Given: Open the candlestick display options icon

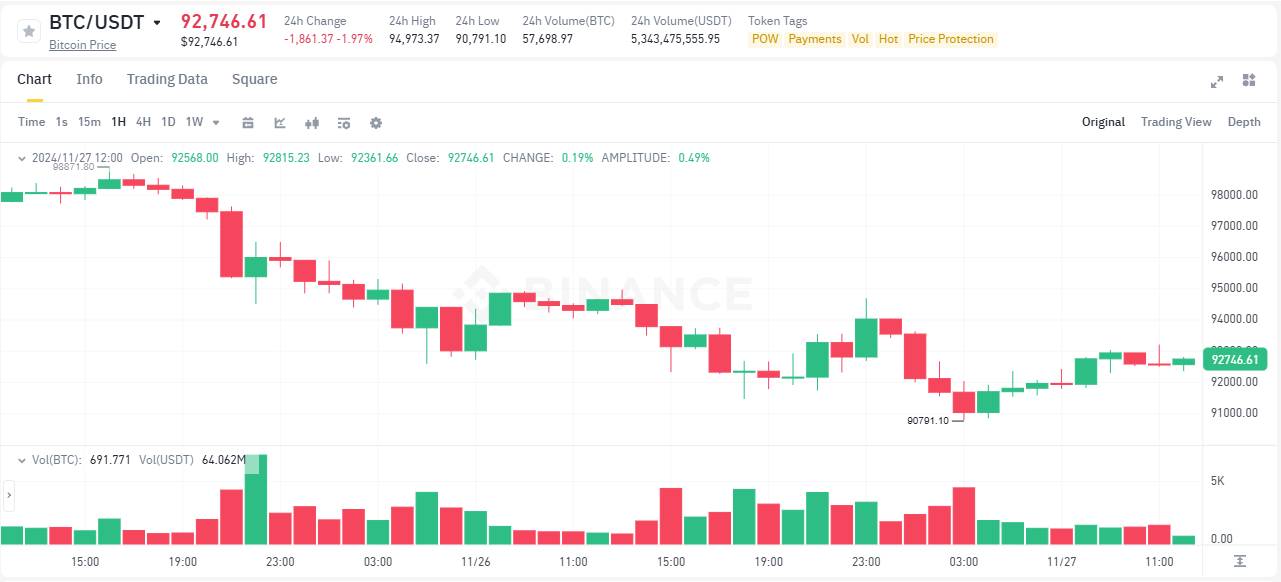Looking at the screenshot, I should [x=312, y=122].
